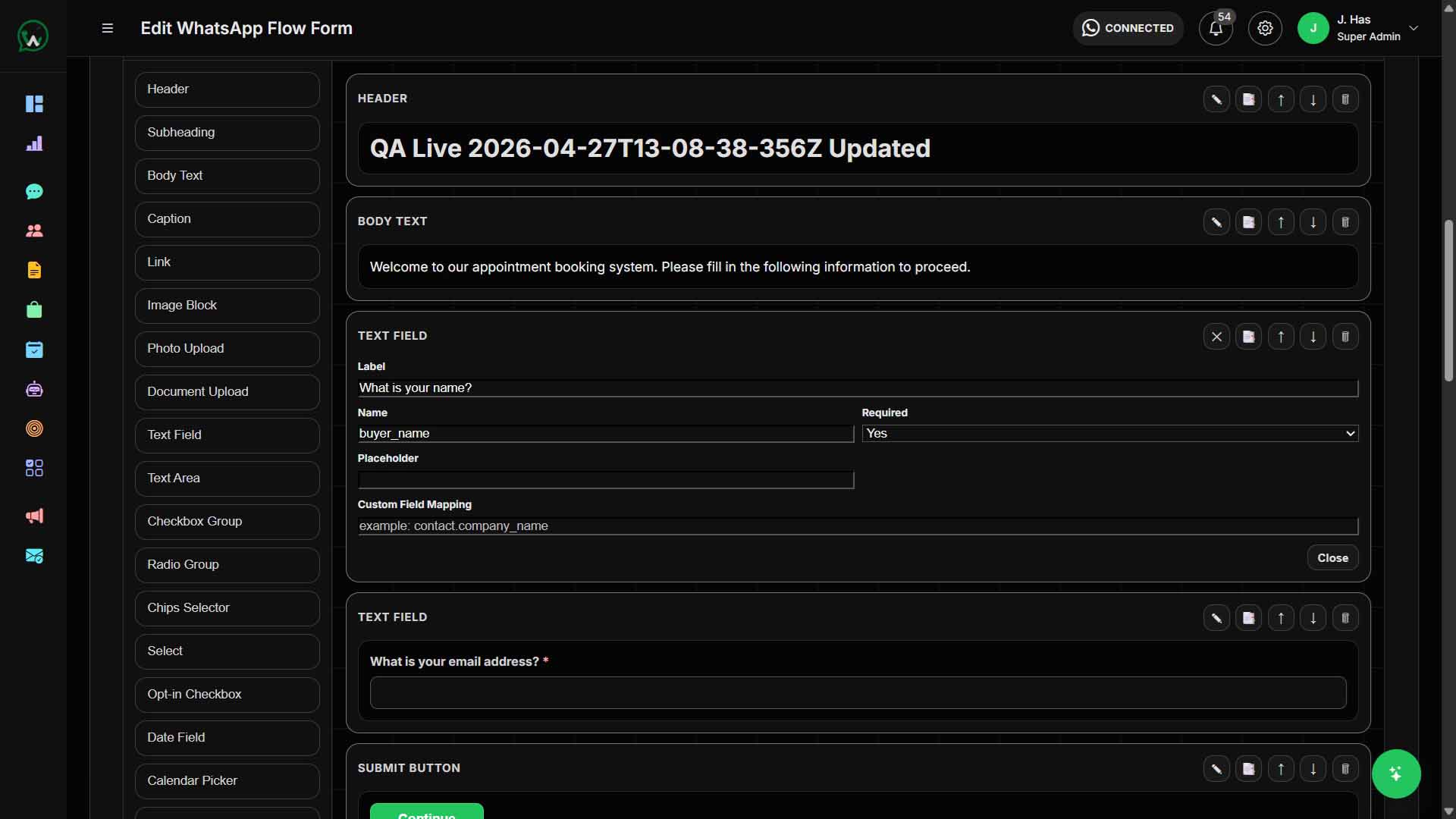Add a Photo Upload component
The image size is (1456, 819).
pyautogui.click(x=227, y=349)
